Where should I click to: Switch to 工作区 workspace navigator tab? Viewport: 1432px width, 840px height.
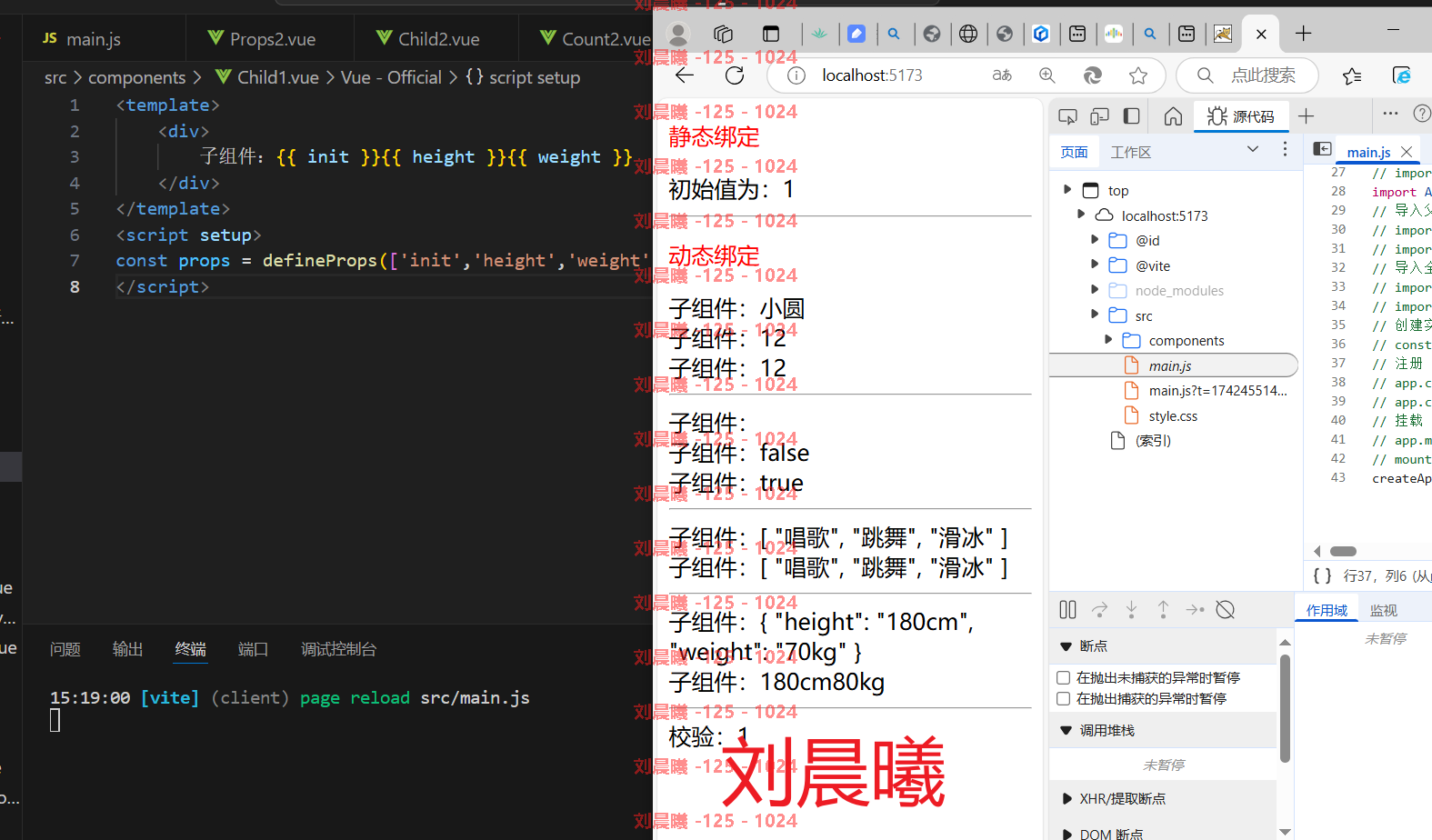click(x=1131, y=152)
